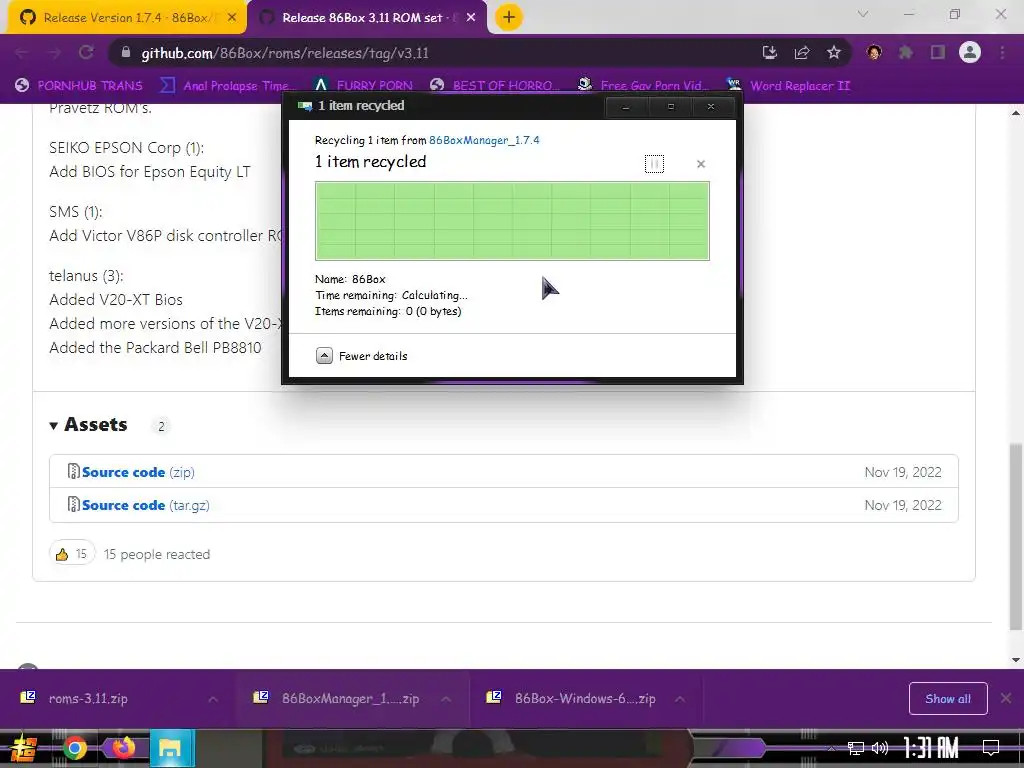Open the Chrome profile menu
This screenshot has width=1024, height=768.
[970, 52]
